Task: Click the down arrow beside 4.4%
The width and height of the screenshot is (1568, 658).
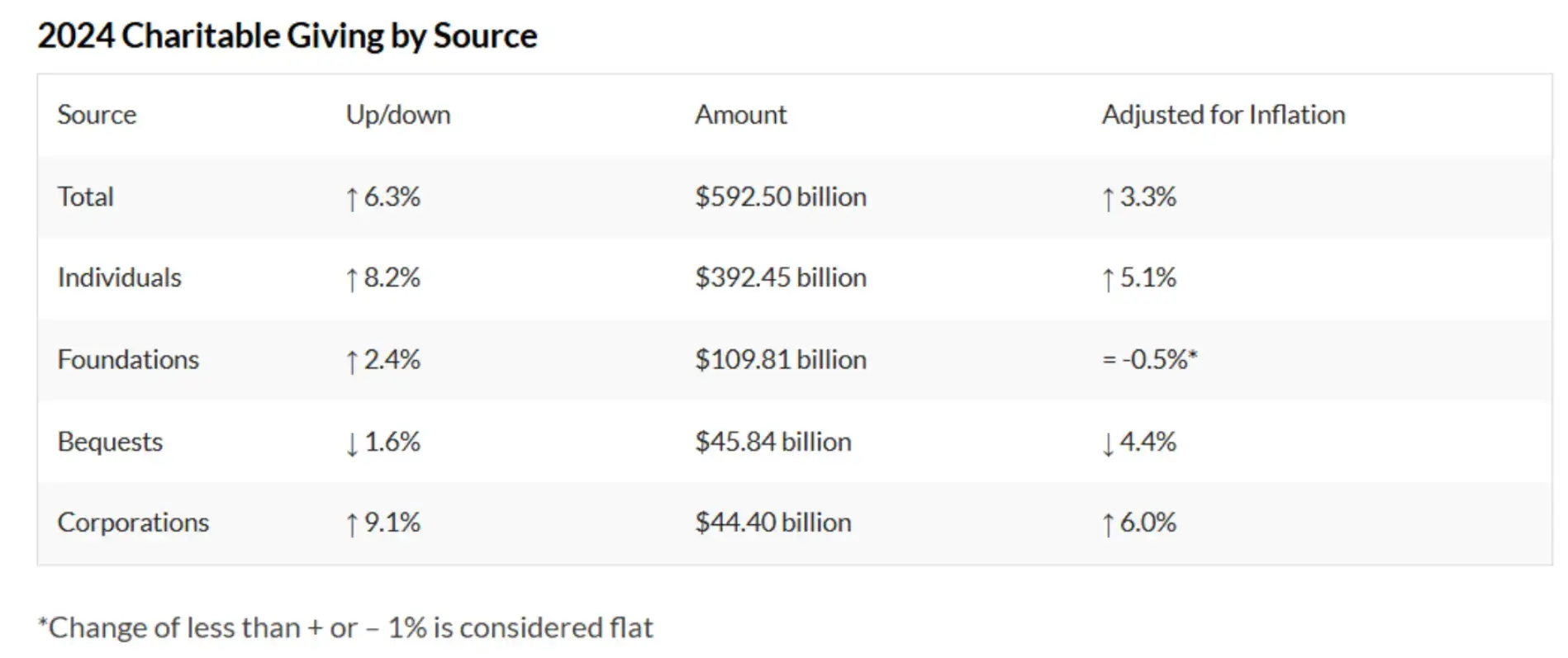Action: pos(1108,443)
